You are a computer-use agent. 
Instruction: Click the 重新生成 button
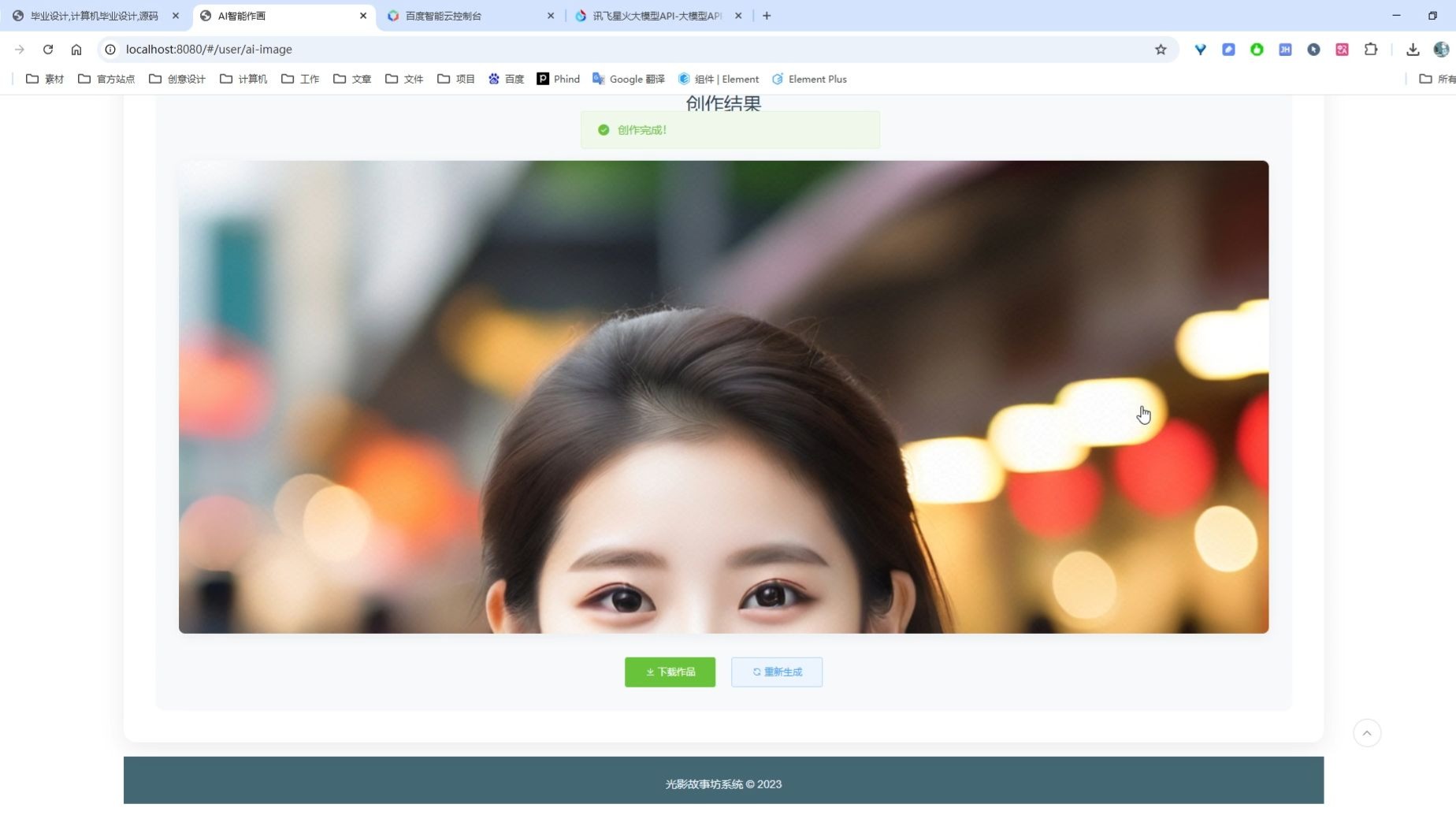tap(776, 672)
